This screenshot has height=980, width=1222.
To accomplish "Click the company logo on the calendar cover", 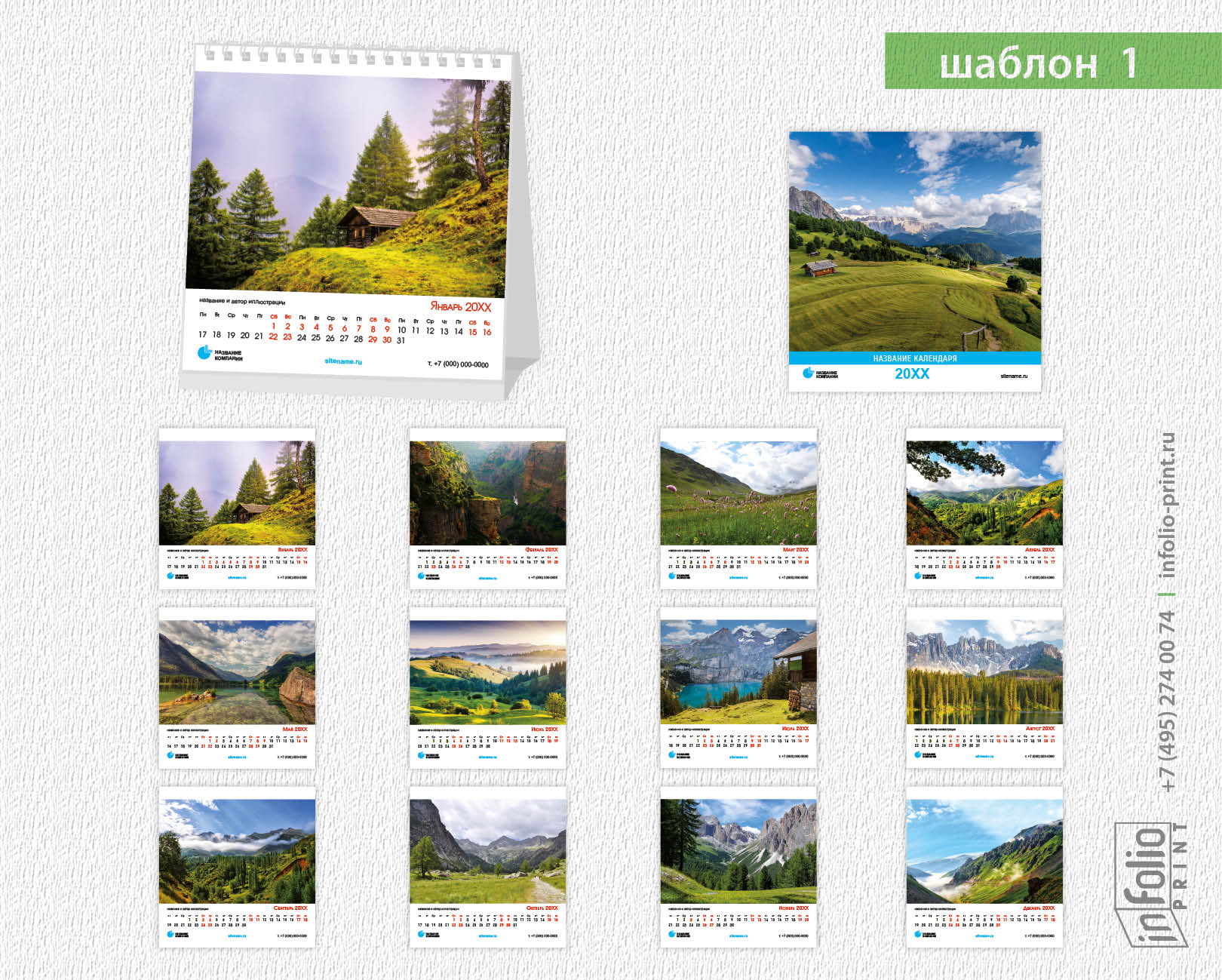I will (820, 373).
